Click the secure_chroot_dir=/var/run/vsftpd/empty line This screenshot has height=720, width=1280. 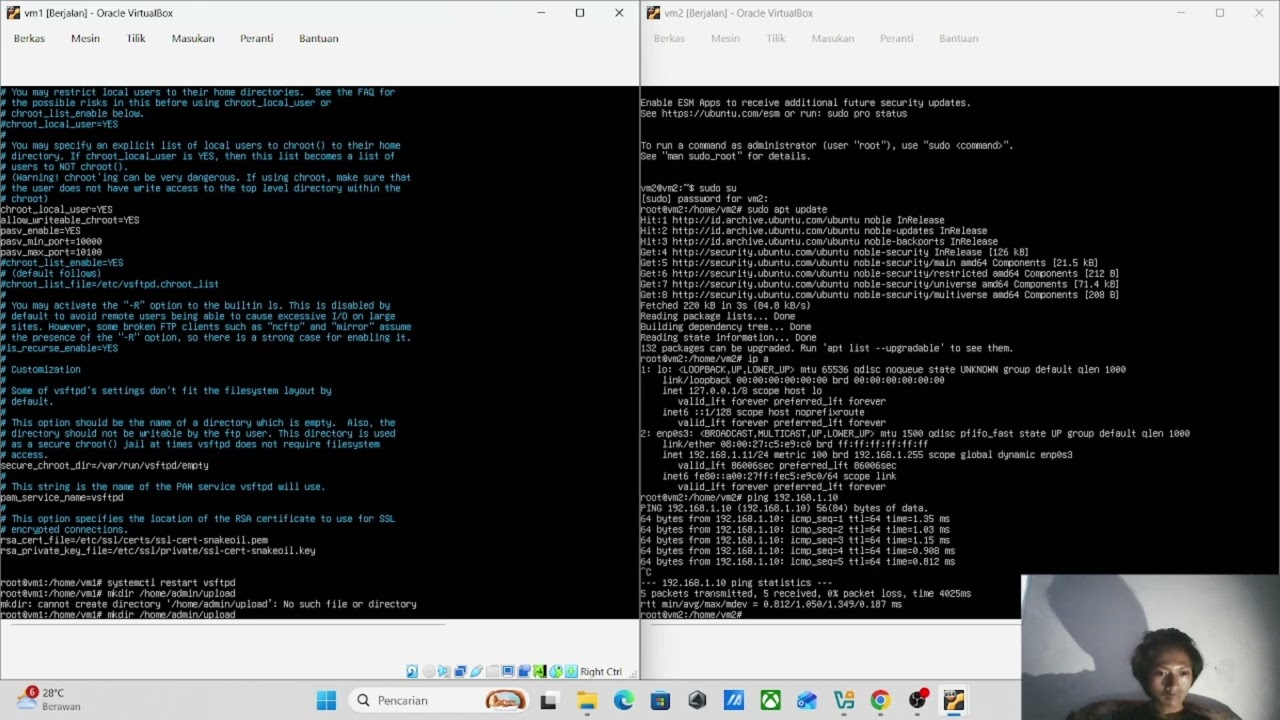pyautogui.click(x=104, y=465)
